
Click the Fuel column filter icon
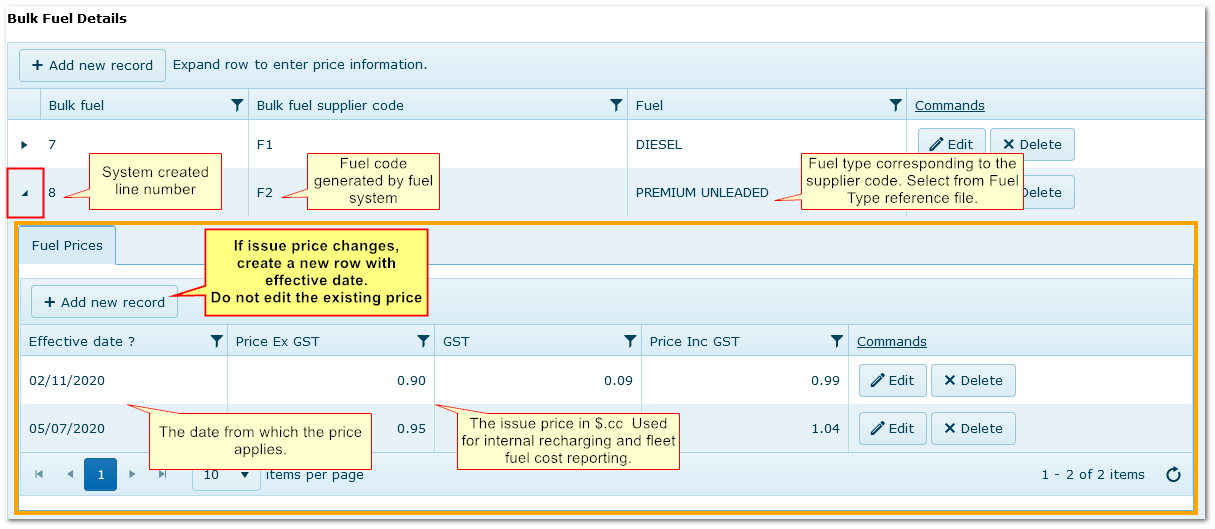tap(895, 105)
